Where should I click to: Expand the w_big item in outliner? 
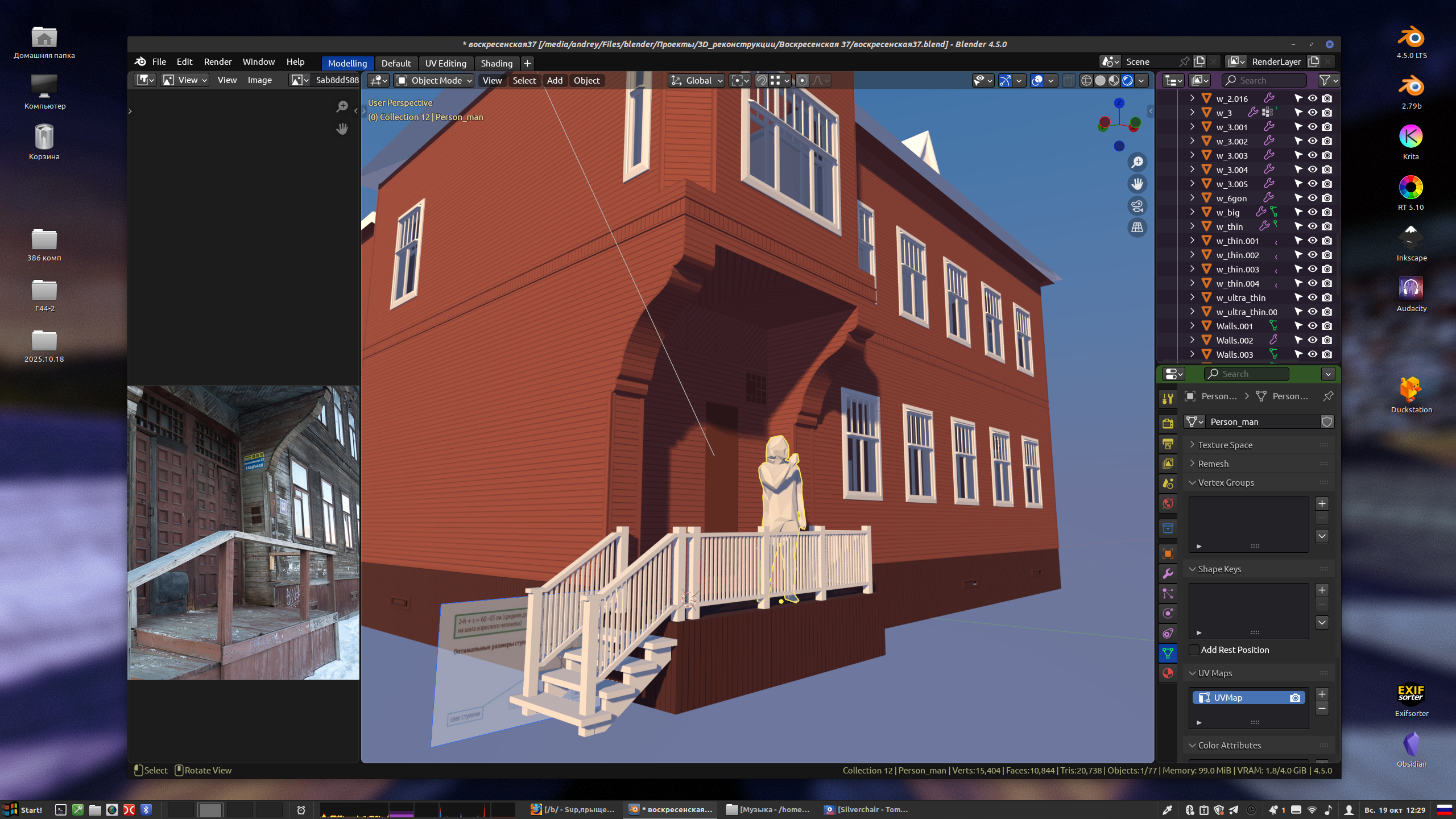tap(1192, 212)
